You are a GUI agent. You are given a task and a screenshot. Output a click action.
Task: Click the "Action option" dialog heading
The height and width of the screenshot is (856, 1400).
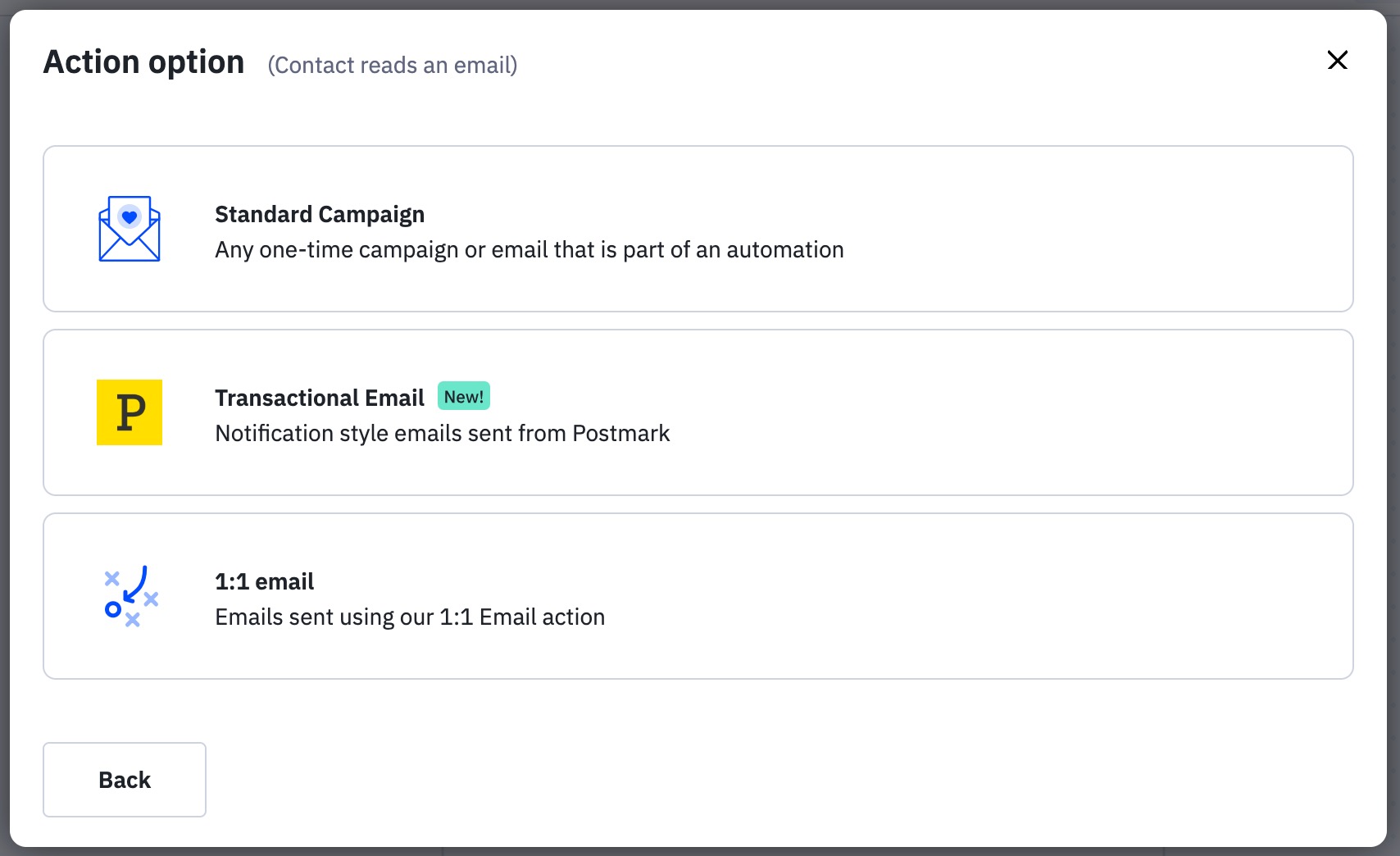pos(143,62)
